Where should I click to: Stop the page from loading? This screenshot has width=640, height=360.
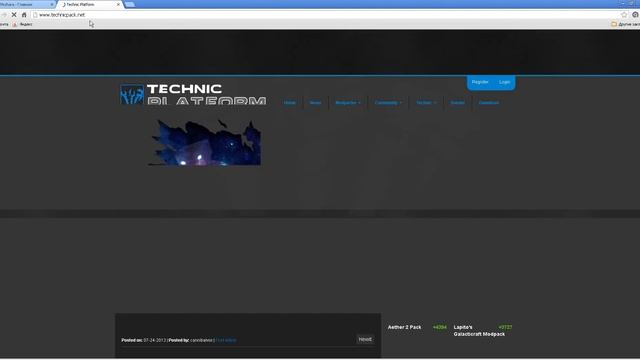pos(13,15)
